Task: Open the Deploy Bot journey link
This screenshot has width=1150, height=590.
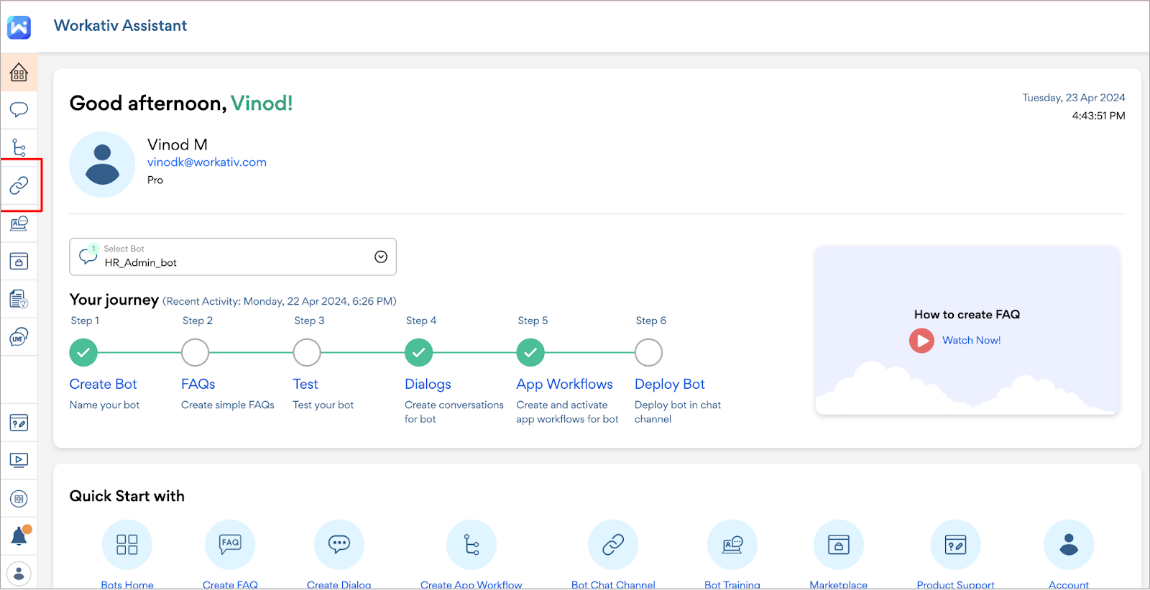Action: pyautogui.click(x=670, y=385)
